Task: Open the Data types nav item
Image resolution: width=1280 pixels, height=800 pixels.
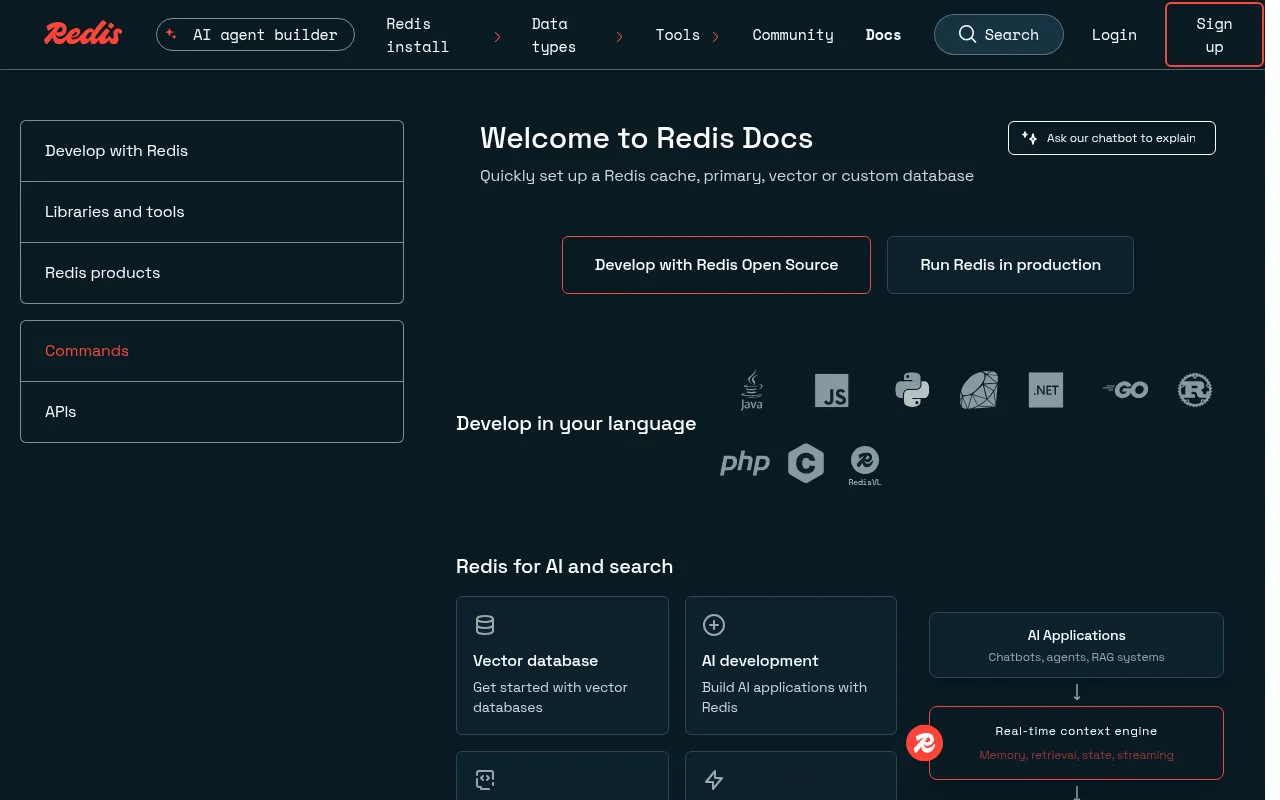Action: pyautogui.click(x=554, y=35)
